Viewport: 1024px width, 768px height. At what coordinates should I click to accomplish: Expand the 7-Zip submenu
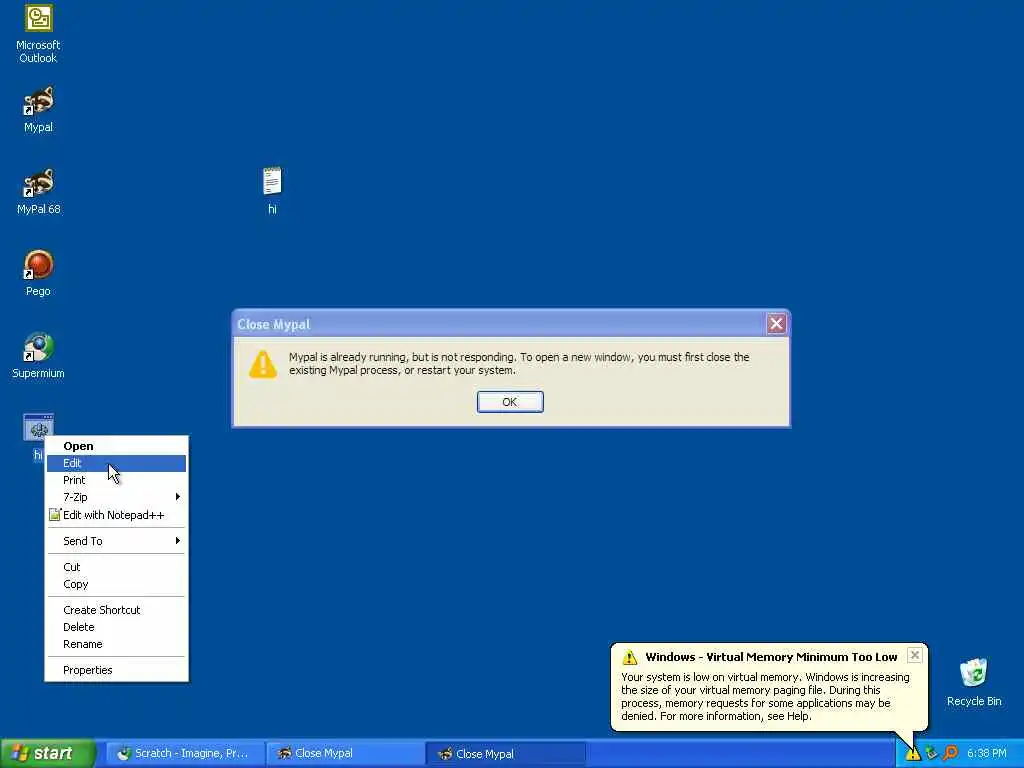coord(116,497)
